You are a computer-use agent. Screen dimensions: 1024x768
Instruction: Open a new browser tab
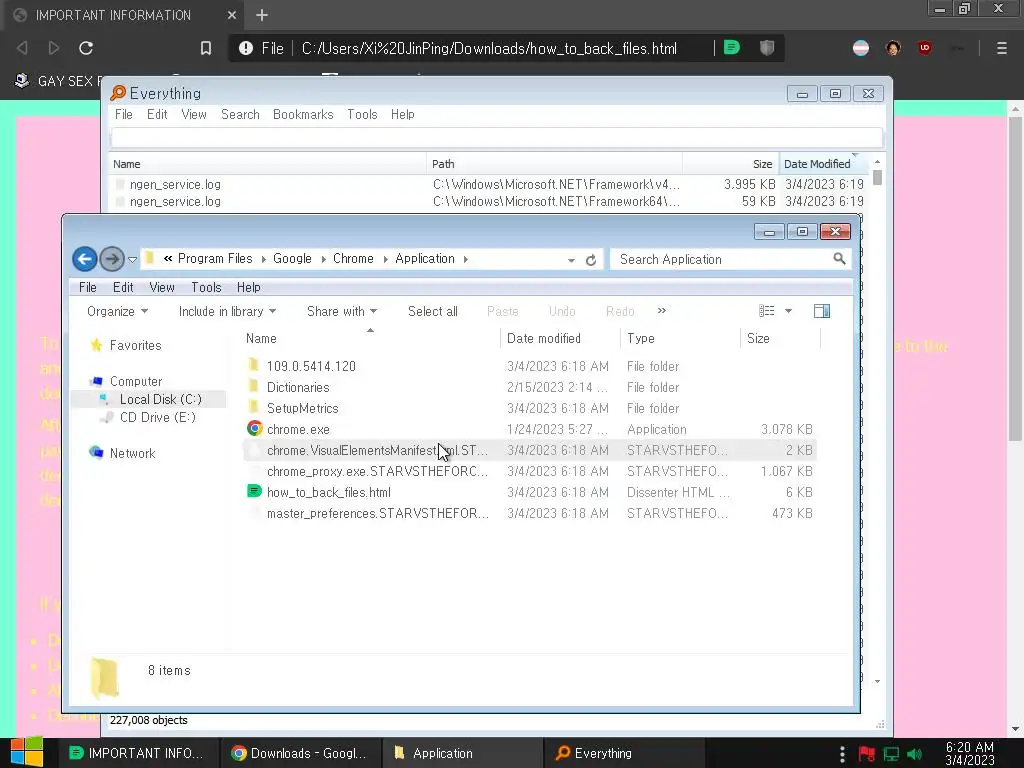click(262, 15)
